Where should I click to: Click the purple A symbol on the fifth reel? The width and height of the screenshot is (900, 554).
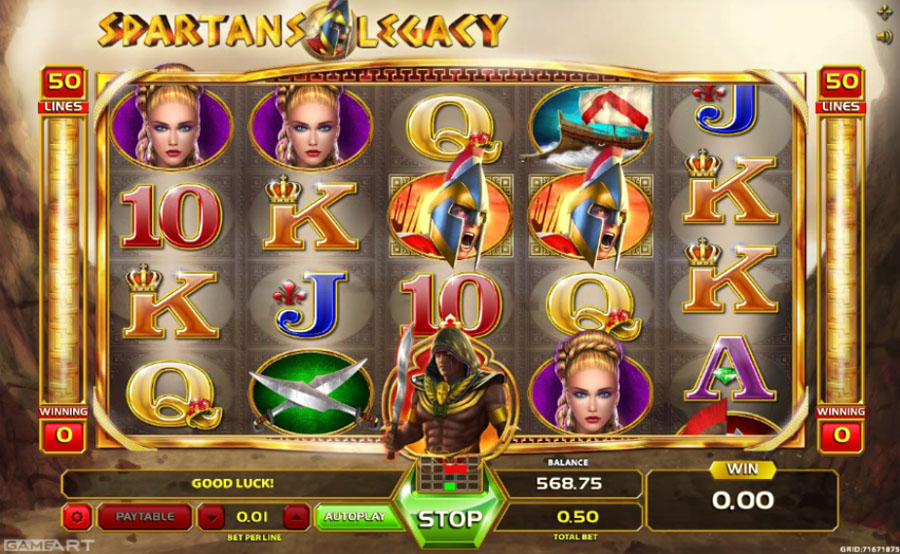(729, 369)
